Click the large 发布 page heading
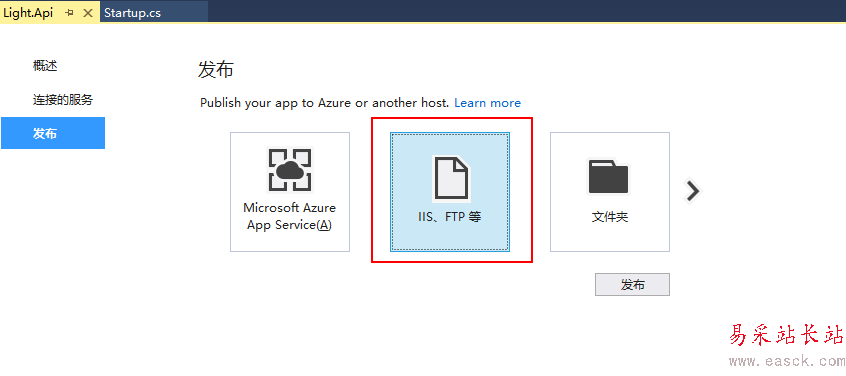846x376 pixels. tap(216, 70)
